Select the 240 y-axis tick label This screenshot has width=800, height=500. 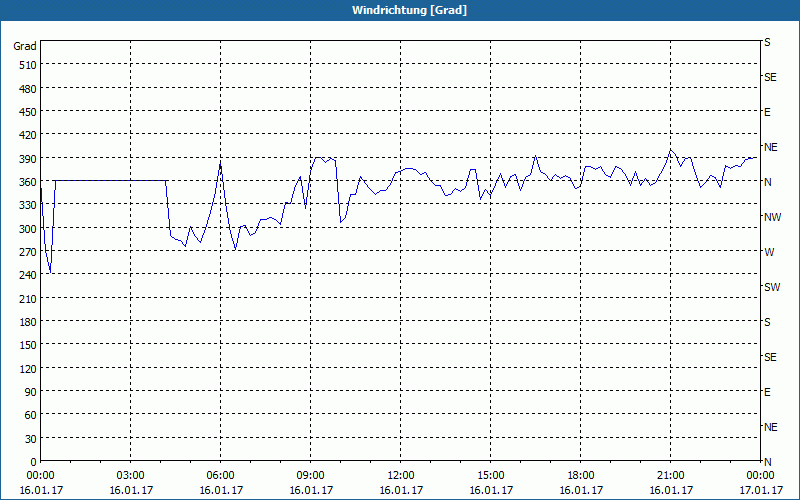coord(28,276)
